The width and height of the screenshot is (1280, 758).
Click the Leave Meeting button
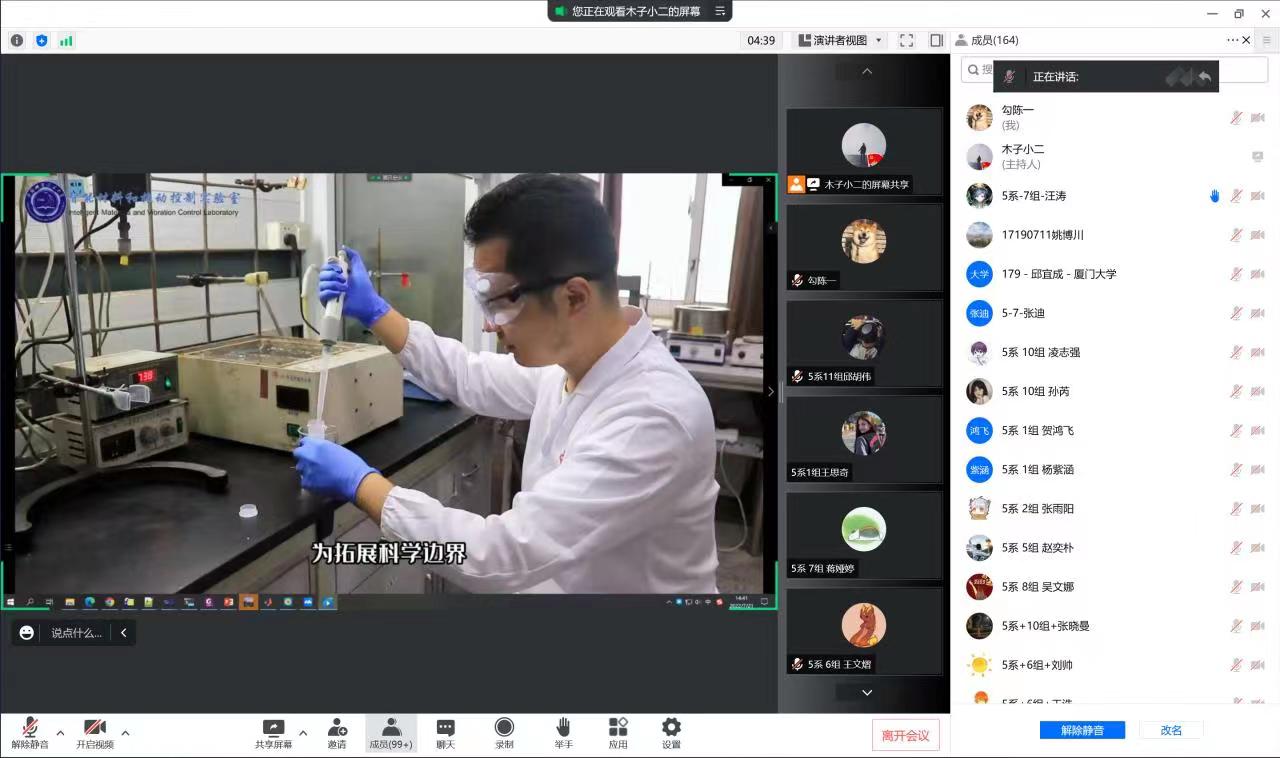[905, 735]
